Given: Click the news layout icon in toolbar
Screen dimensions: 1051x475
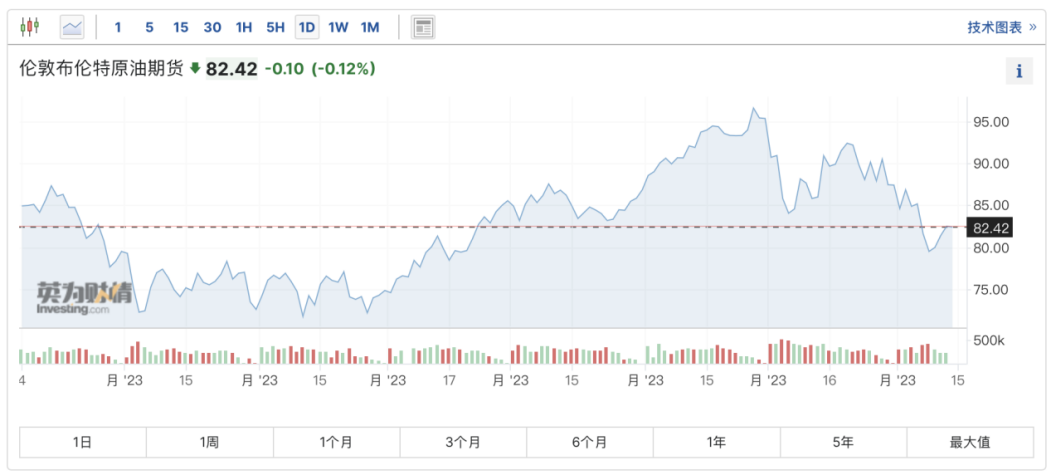Looking at the screenshot, I should (423, 27).
